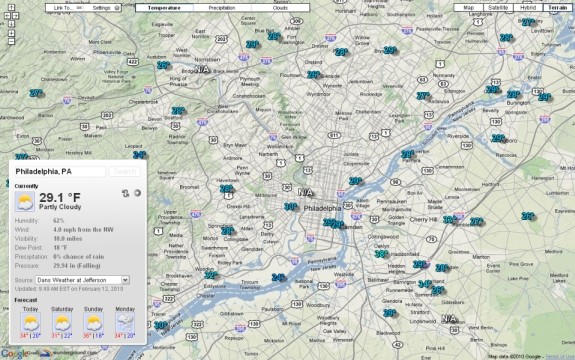Click the refresh icon in weather panel
575x360 pixels.
[125, 193]
